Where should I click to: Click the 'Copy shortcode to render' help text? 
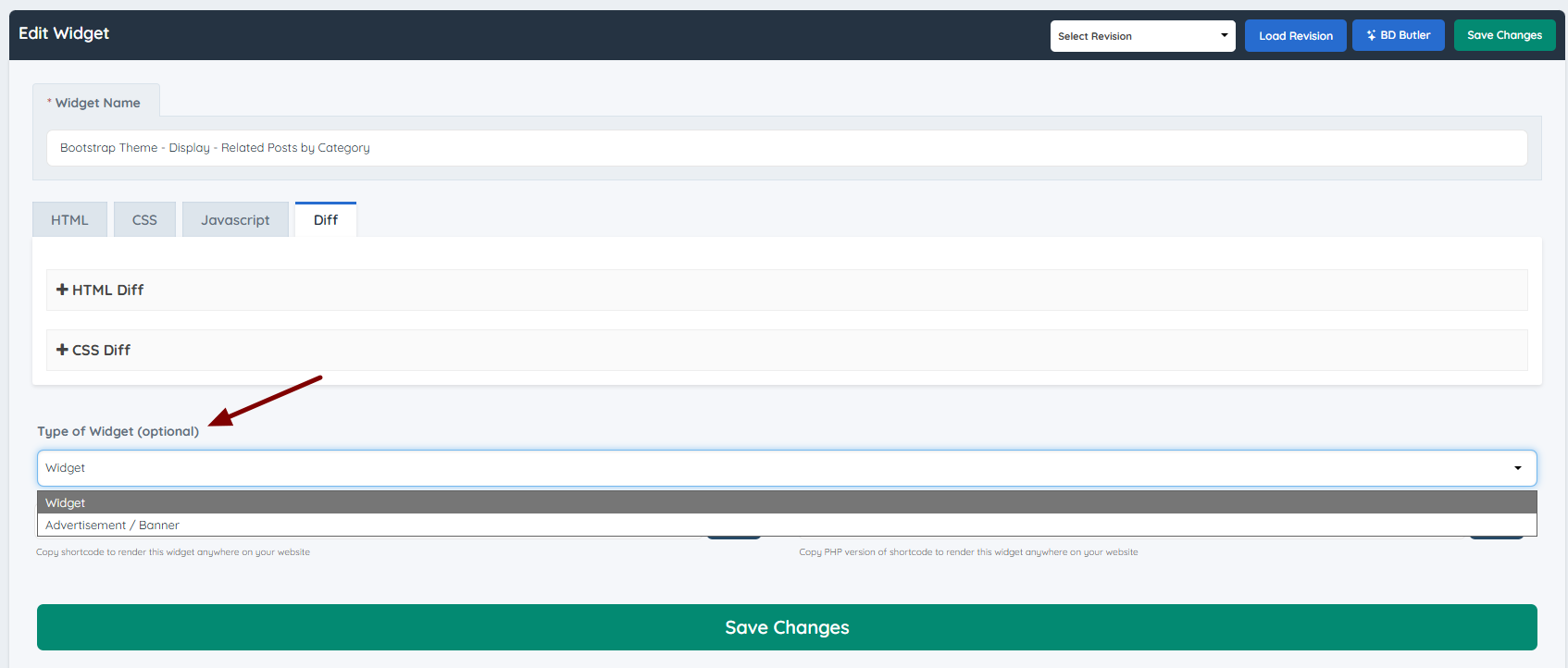pyautogui.click(x=173, y=552)
